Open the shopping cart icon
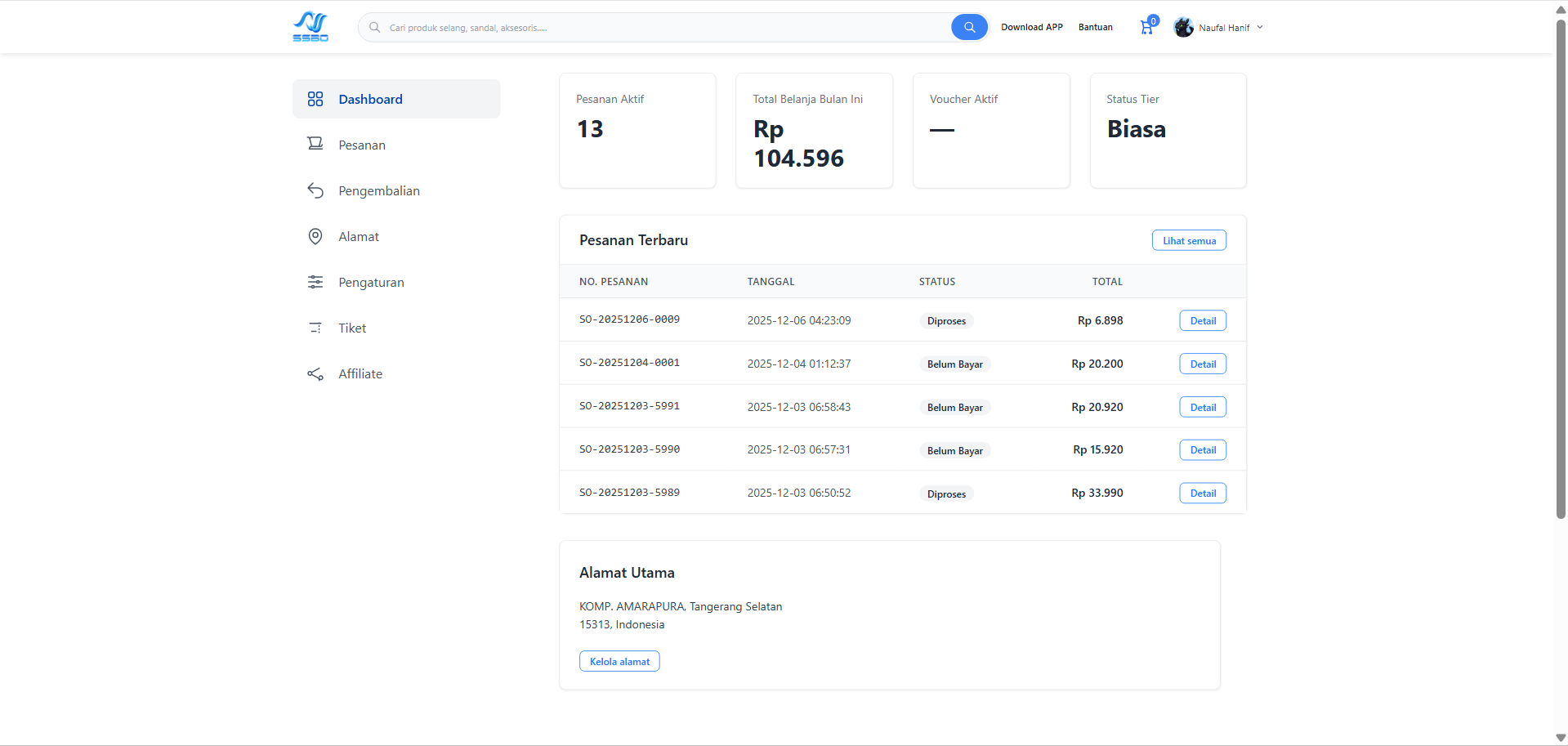This screenshot has width=1568, height=746. pyautogui.click(x=1146, y=28)
